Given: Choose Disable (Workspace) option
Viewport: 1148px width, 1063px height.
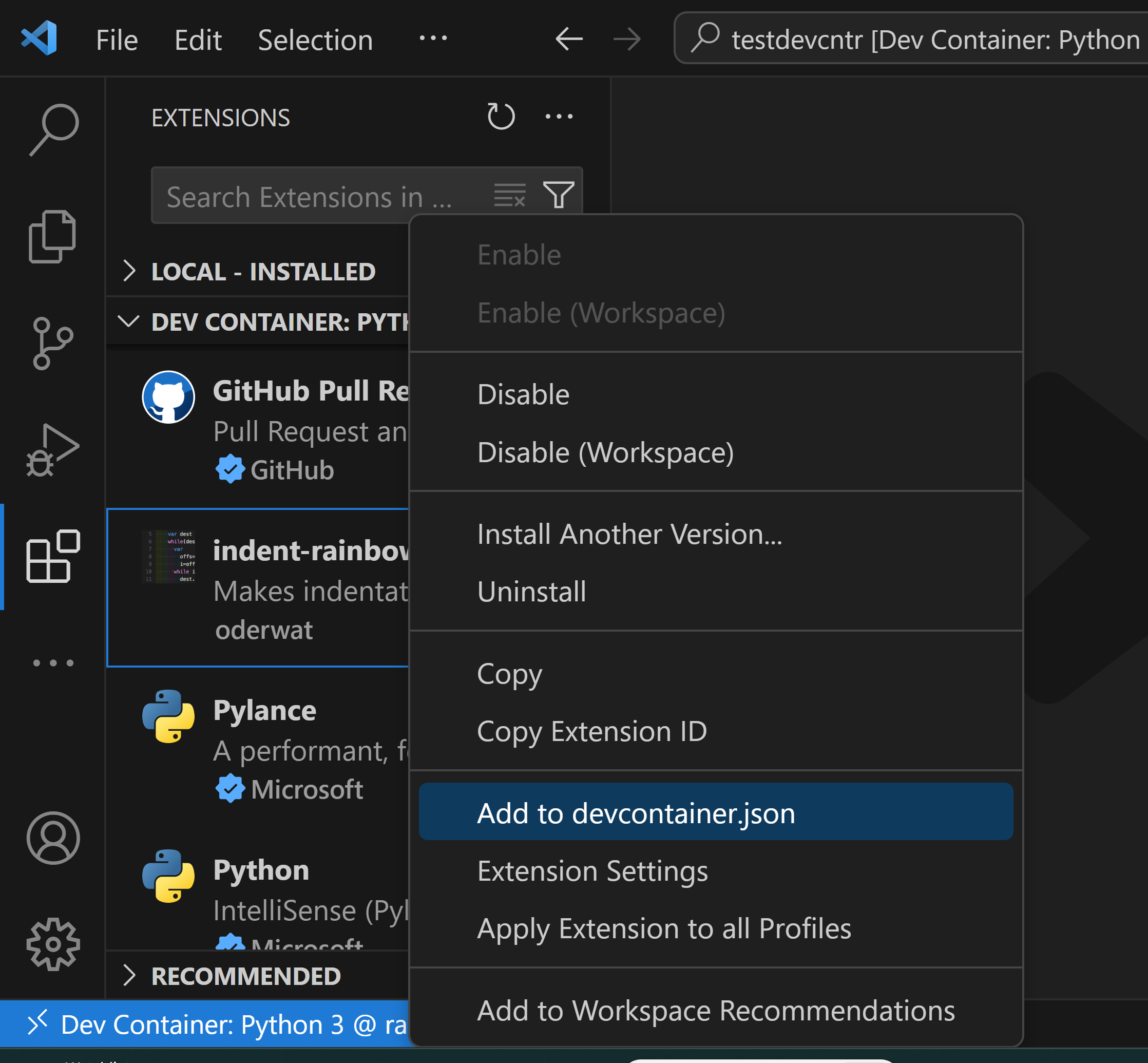Looking at the screenshot, I should [x=716, y=452].
